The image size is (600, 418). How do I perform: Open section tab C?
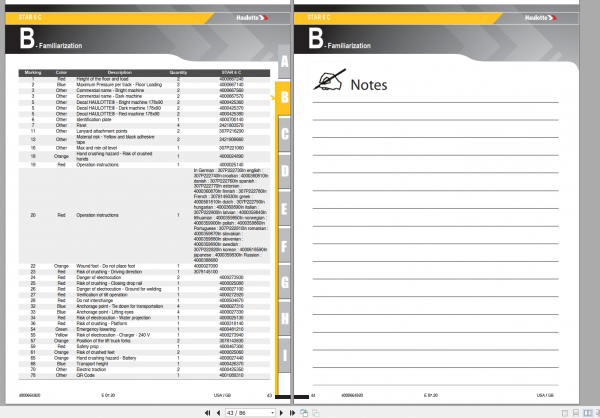click(x=284, y=134)
